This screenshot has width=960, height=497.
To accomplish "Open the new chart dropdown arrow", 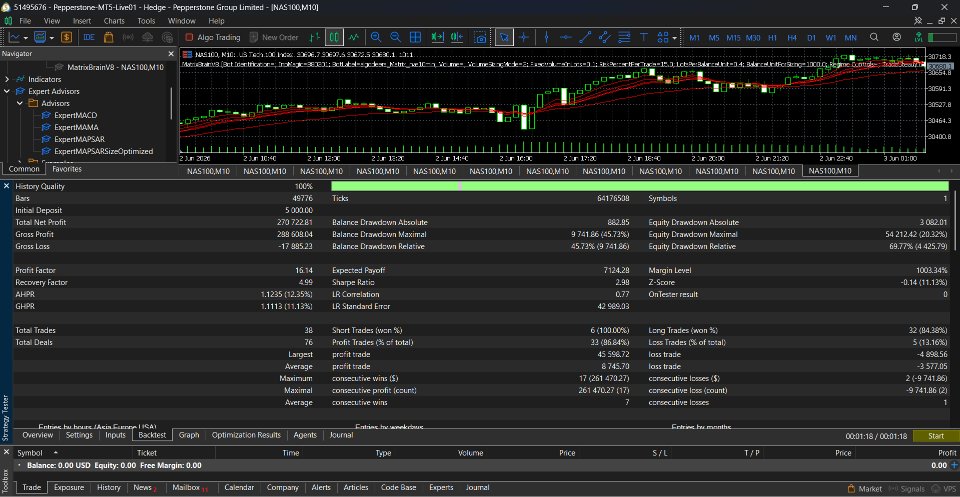I will click(x=24, y=37).
